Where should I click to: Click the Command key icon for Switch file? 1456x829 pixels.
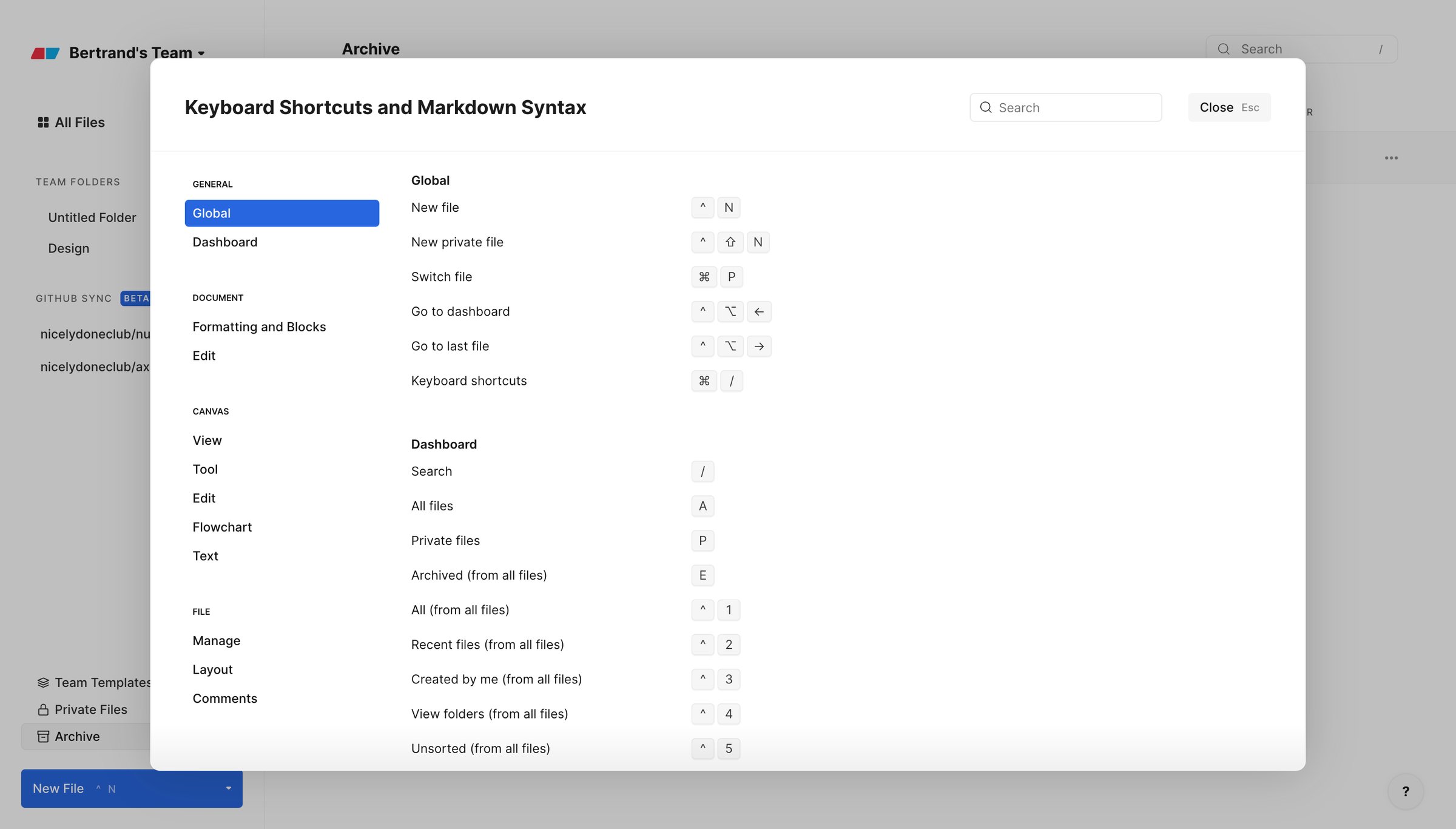pyautogui.click(x=704, y=277)
